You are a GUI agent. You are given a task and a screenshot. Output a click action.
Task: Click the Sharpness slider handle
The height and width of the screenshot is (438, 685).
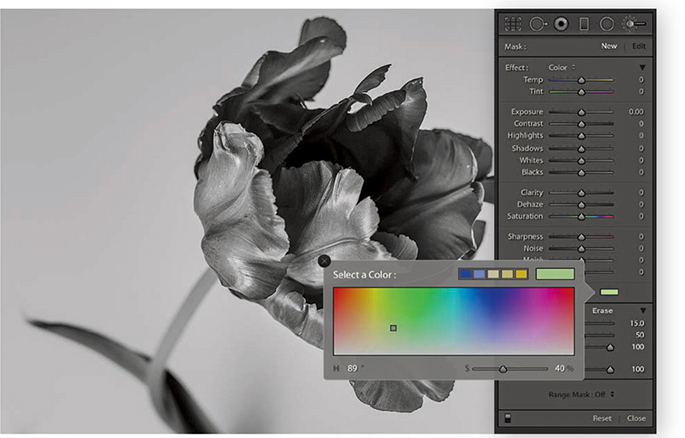[x=581, y=237]
